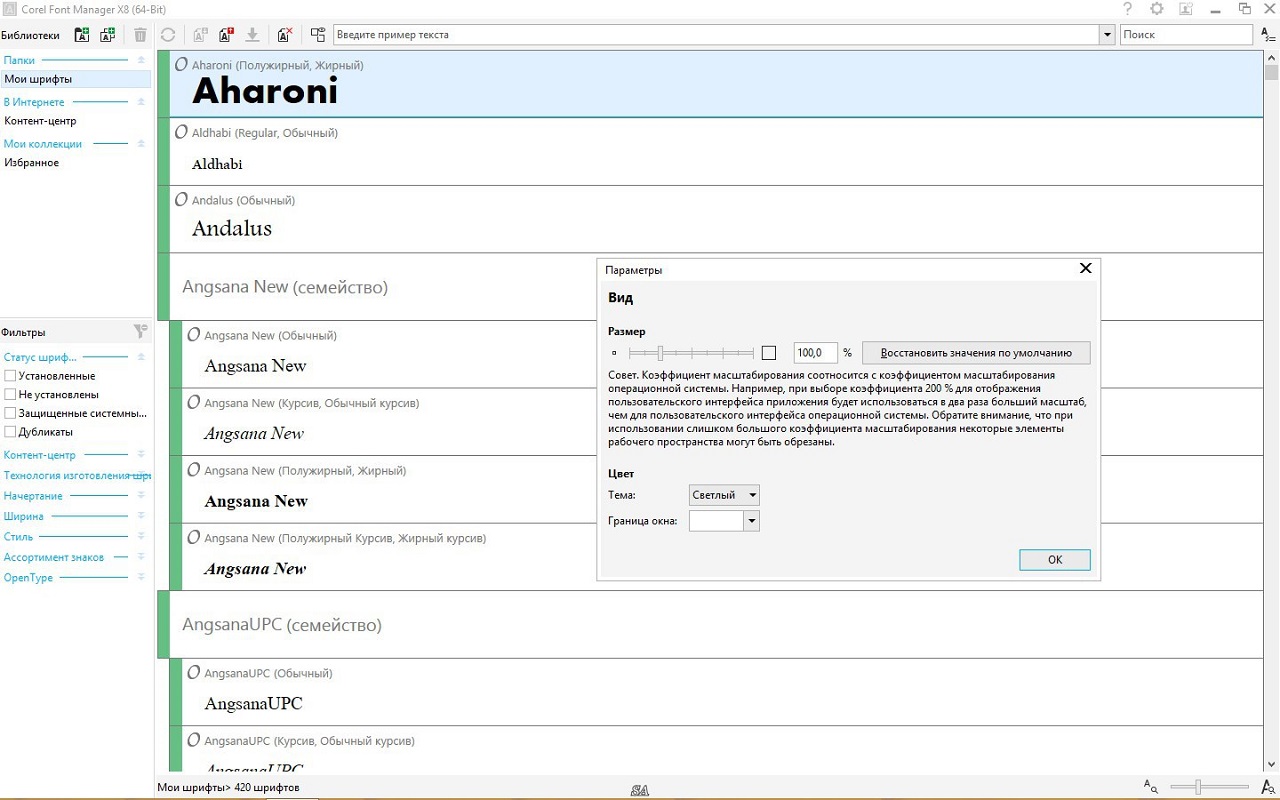The image size is (1280, 800).
Task: Expand the Начертание filter section
Action: point(33,496)
